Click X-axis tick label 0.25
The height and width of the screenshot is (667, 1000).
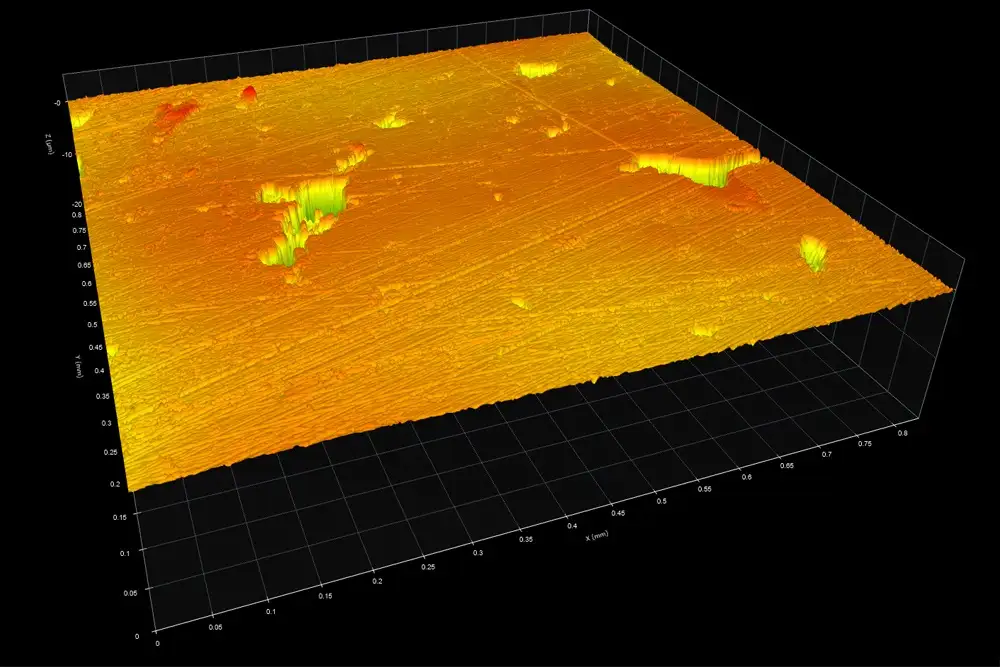click(x=428, y=567)
